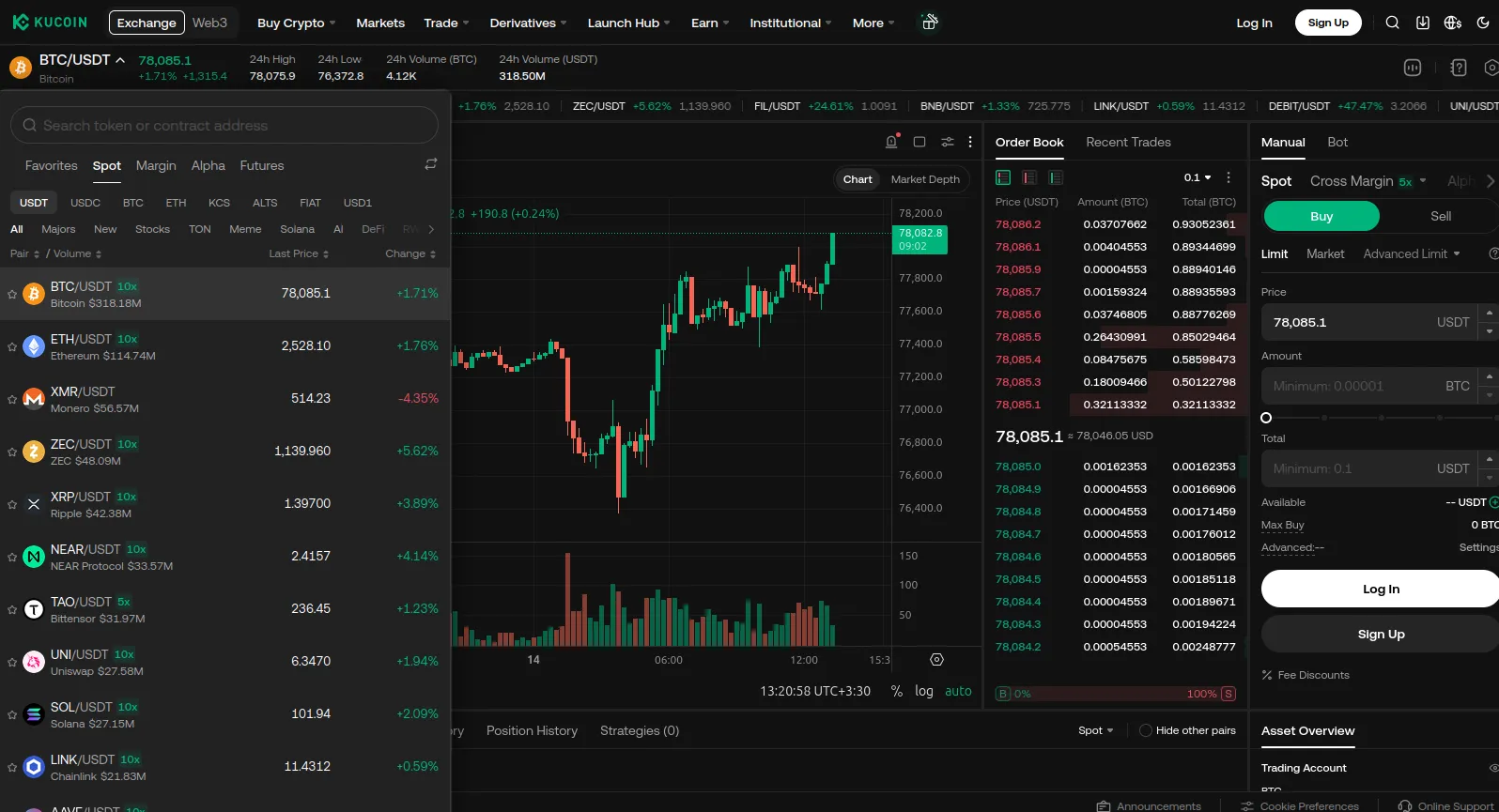This screenshot has width=1499, height=812.
Task: Open the search magnifier in the header
Action: [x=1393, y=23]
